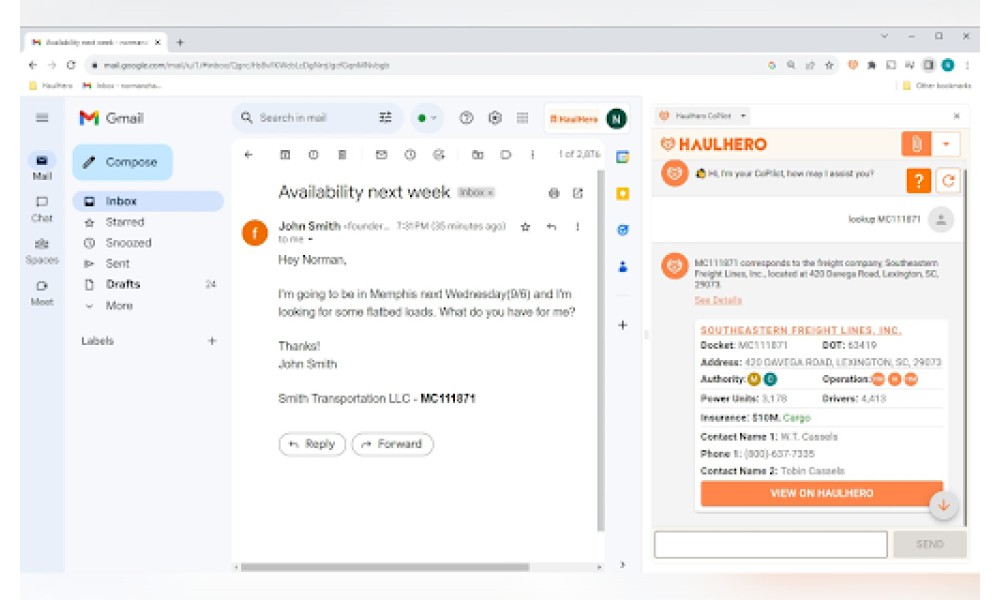Open a new browser tab
Screen dimensions: 1000x600
(180, 43)
